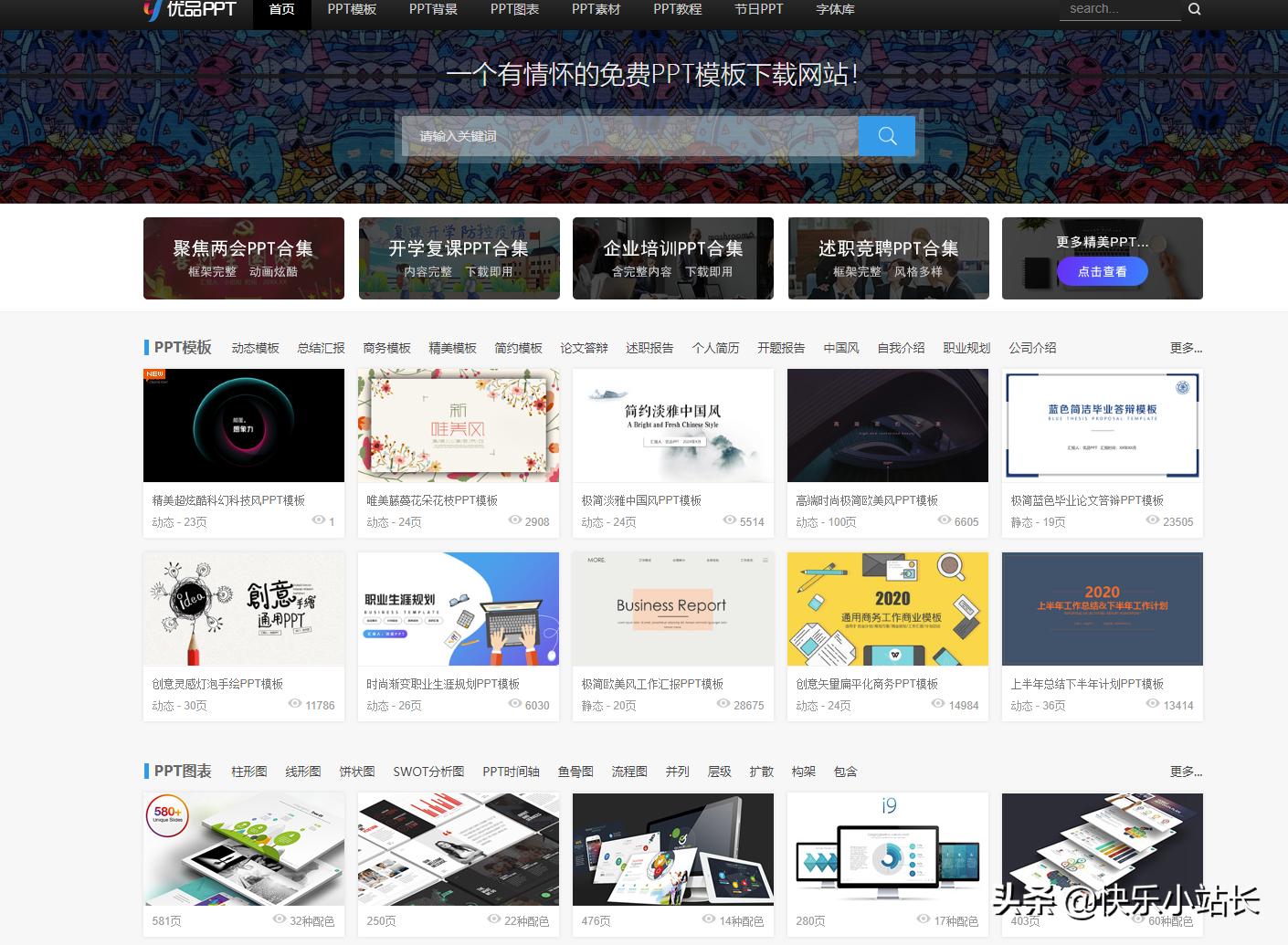Open the 更多... link in PPT模板 section
The width and height of the screenshot is (1288, 945).
coord(1185,348)
